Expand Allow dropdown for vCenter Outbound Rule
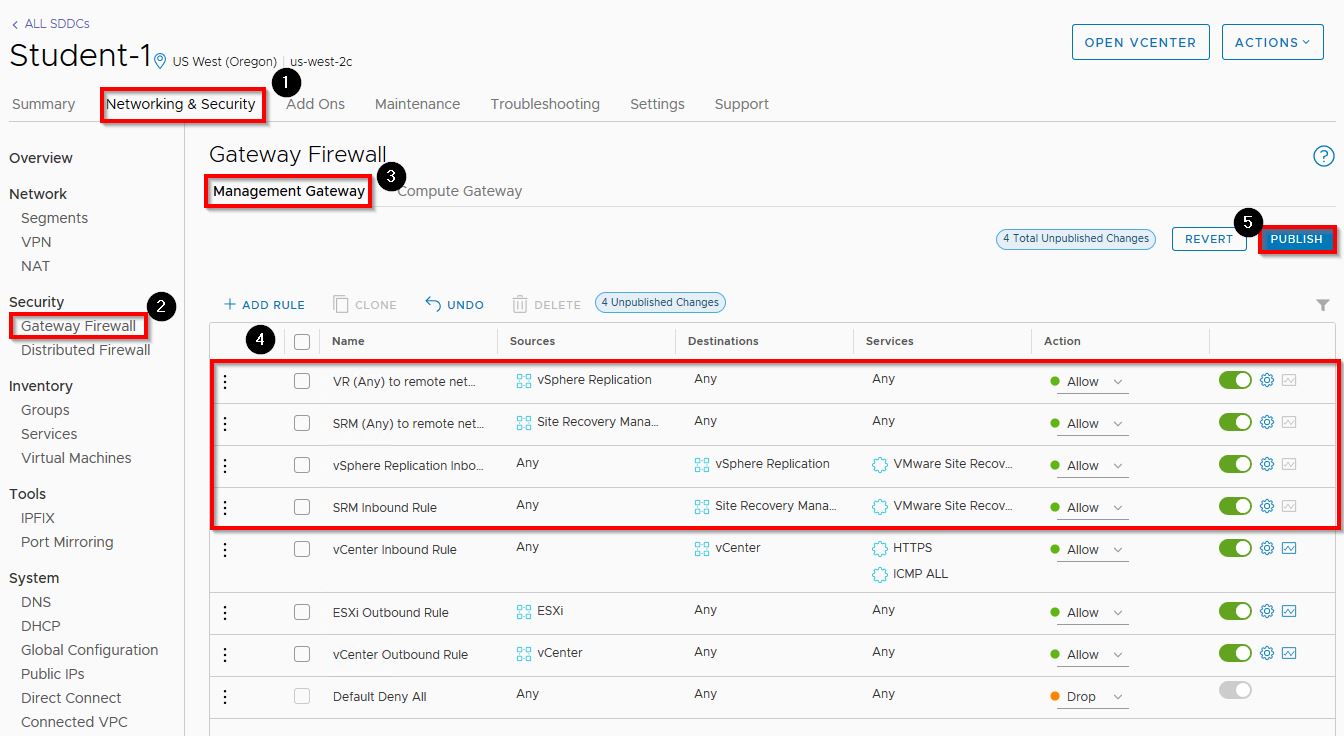This screenshot has height=736, width=1344. point(1117,655)
